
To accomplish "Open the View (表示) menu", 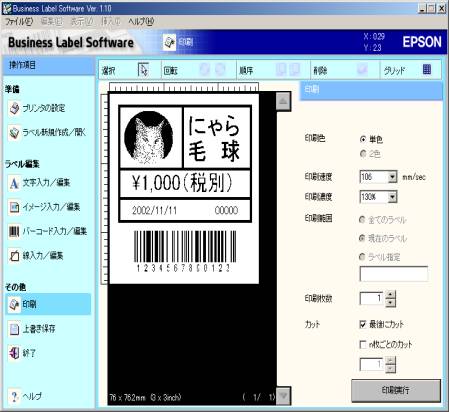I will tap(82, 22).
